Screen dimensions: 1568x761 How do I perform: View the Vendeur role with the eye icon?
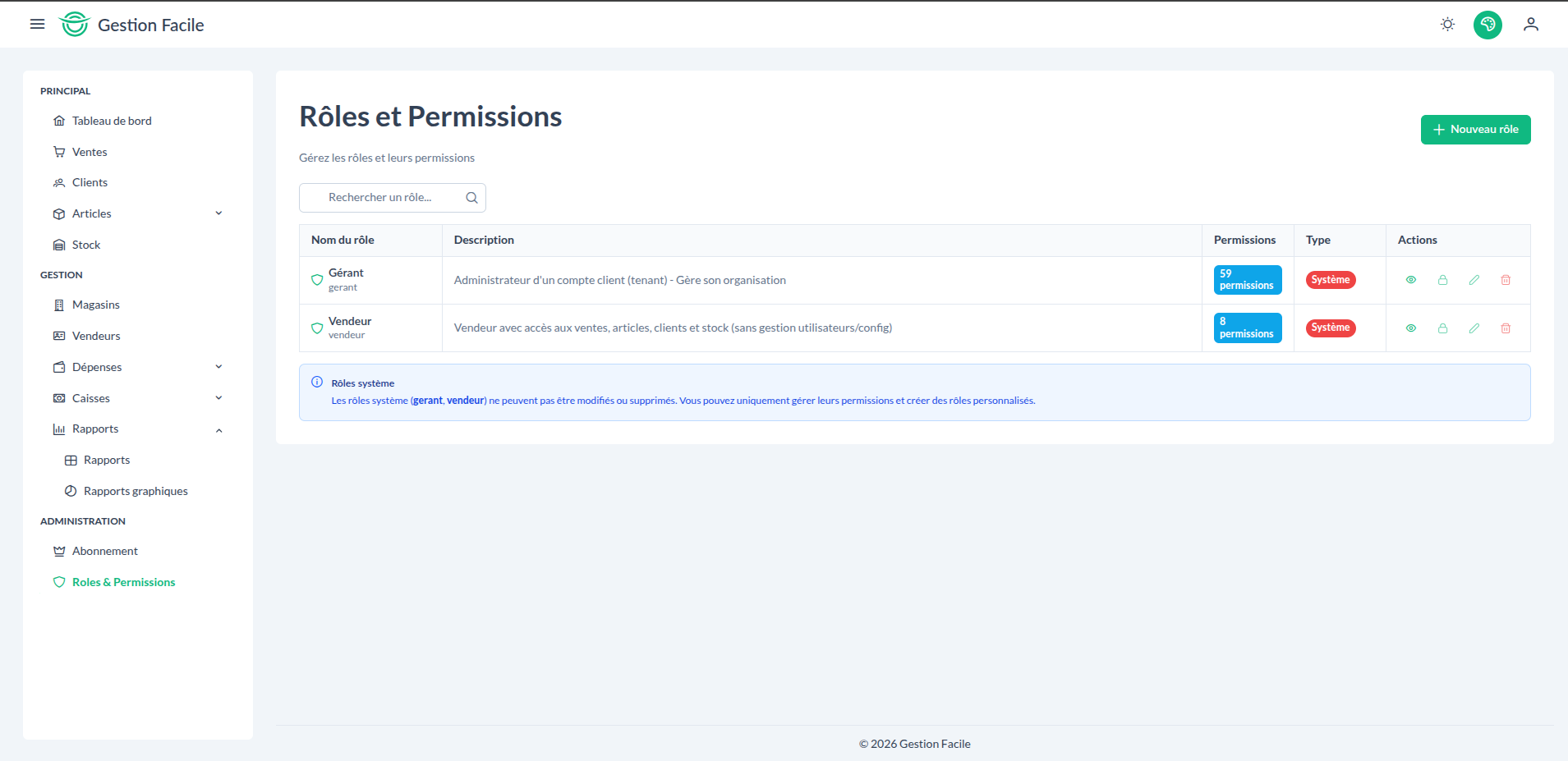pos(1411,328)
